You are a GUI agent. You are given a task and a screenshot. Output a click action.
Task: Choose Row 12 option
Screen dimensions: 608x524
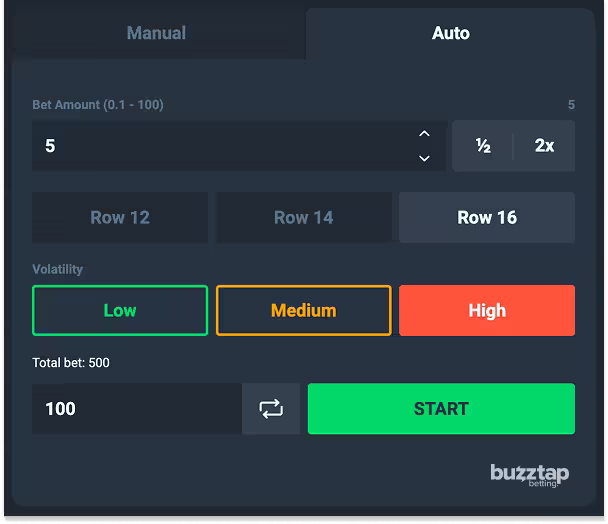click(120, 218)
